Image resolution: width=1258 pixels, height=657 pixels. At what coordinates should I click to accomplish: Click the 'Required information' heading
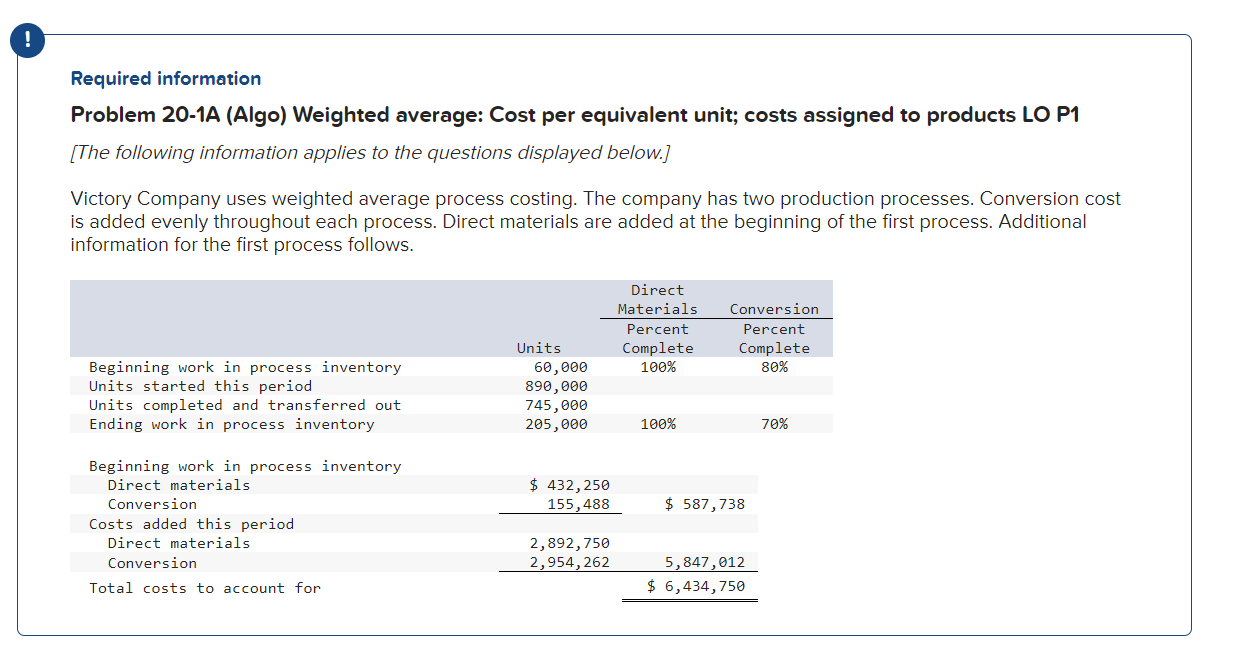tap(166, 78)
